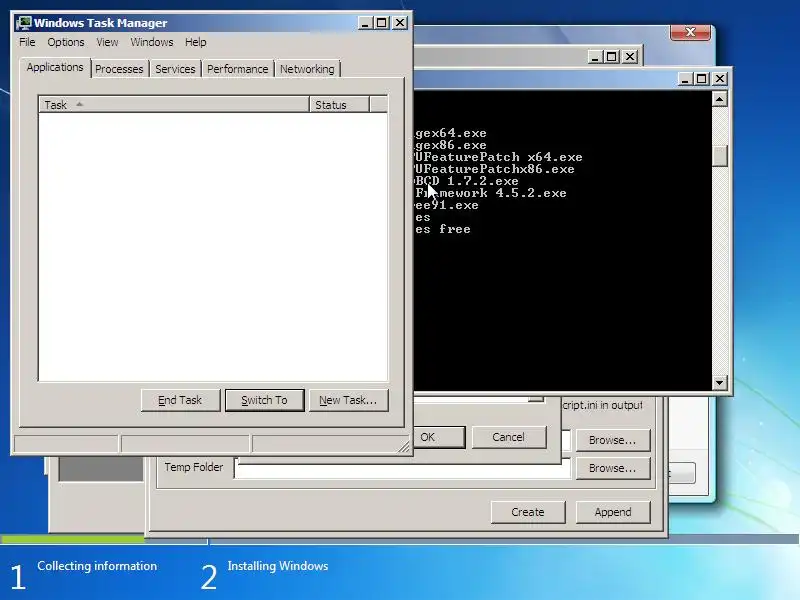
Task: Close the middle background window
Action: click(630, 57)
